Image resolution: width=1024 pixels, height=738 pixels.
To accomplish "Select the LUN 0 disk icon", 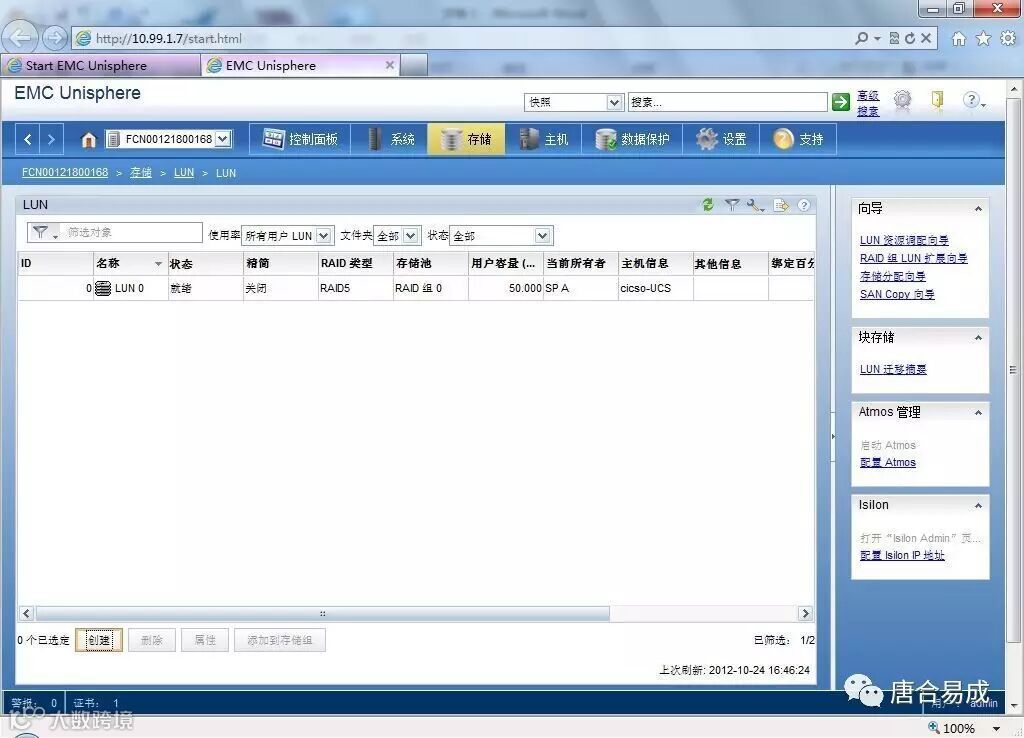I will 103,288.
